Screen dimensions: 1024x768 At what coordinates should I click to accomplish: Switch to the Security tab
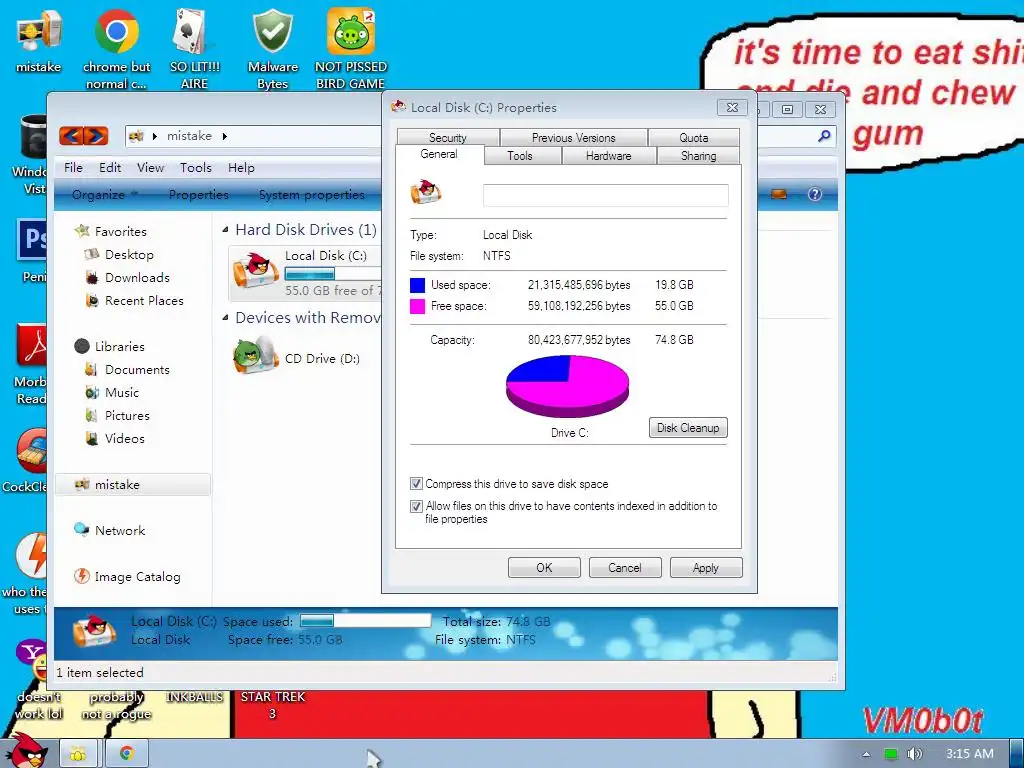pyautogui.click(x=448, y=138)
